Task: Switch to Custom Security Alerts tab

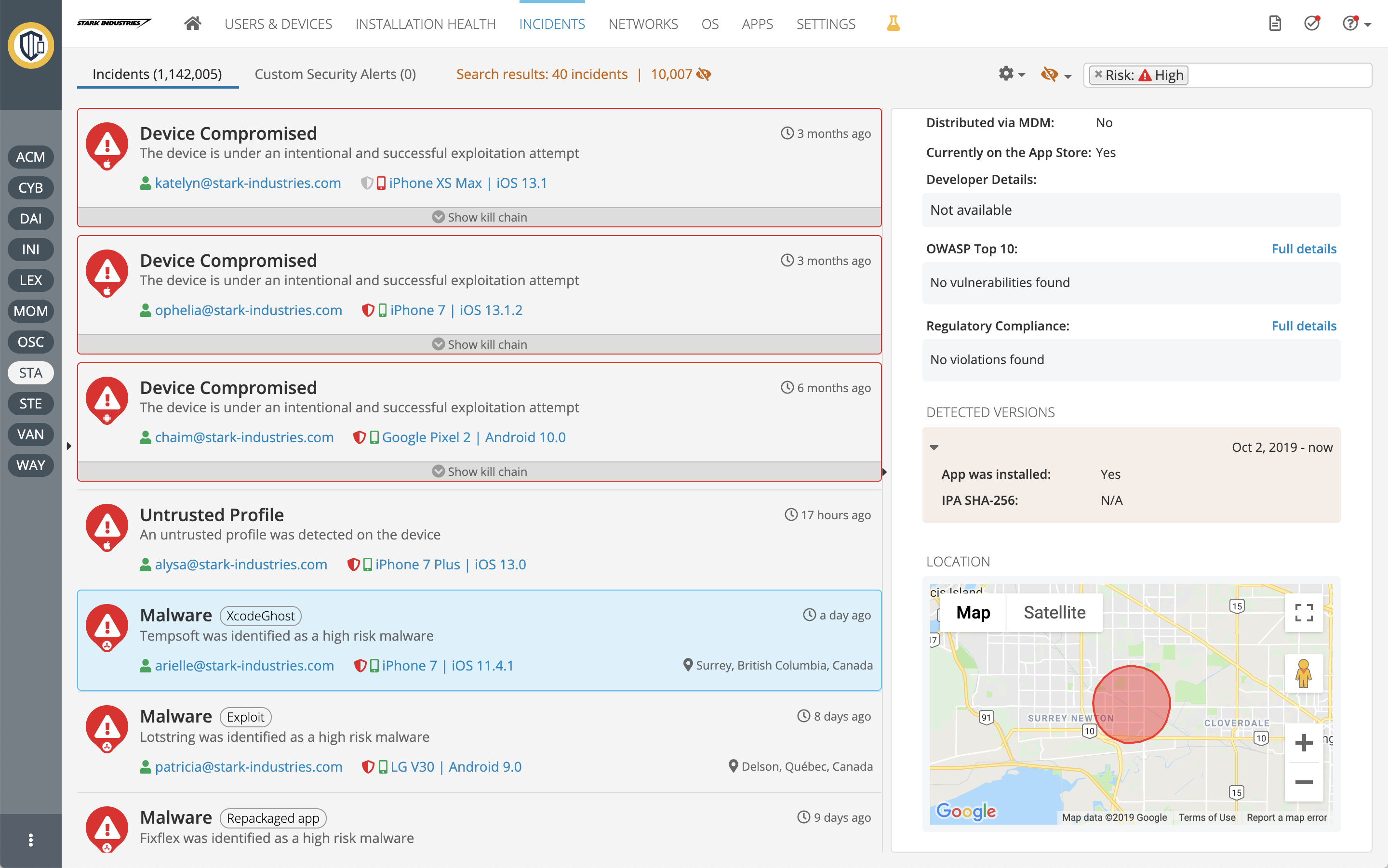Action: tap(335, 74)
